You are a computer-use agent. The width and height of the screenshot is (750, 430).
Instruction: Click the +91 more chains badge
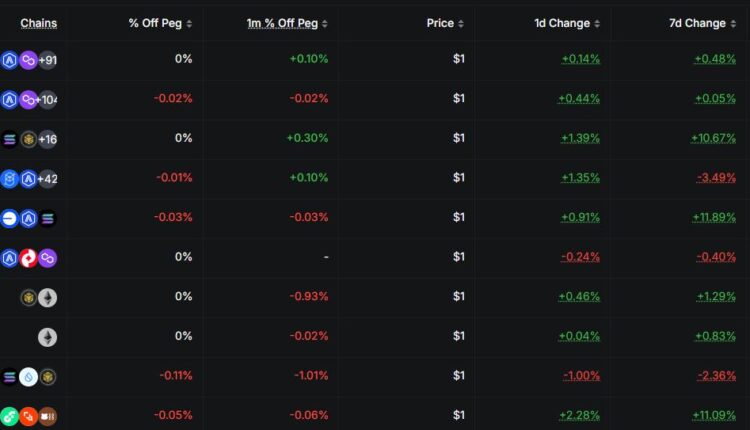[47, 60]
